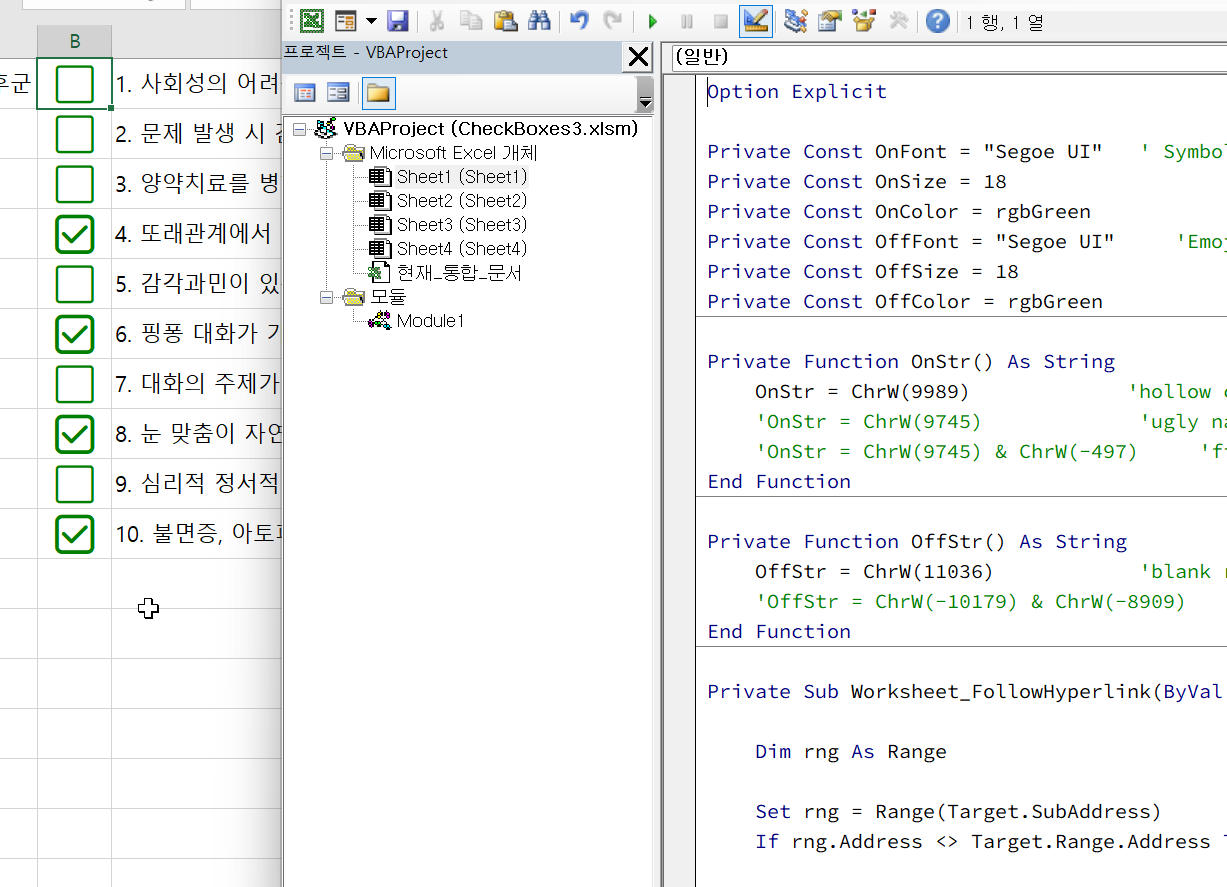Click the OnSize = 18 code line

(857, 181)
